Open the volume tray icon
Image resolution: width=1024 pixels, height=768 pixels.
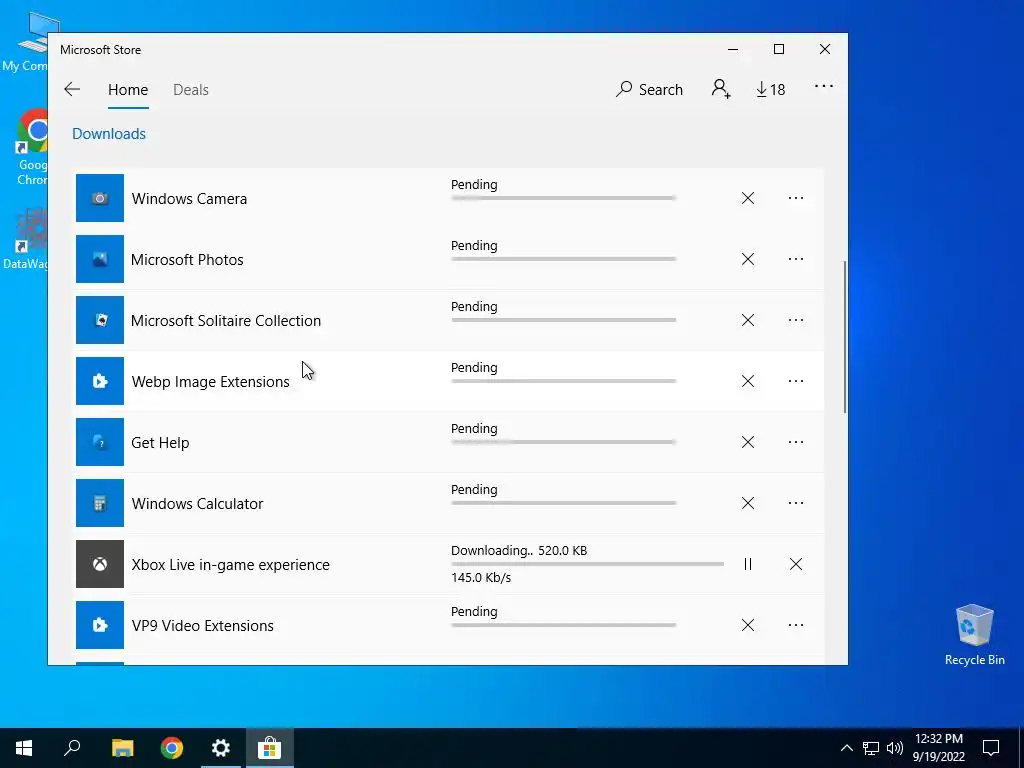point(895,748)
